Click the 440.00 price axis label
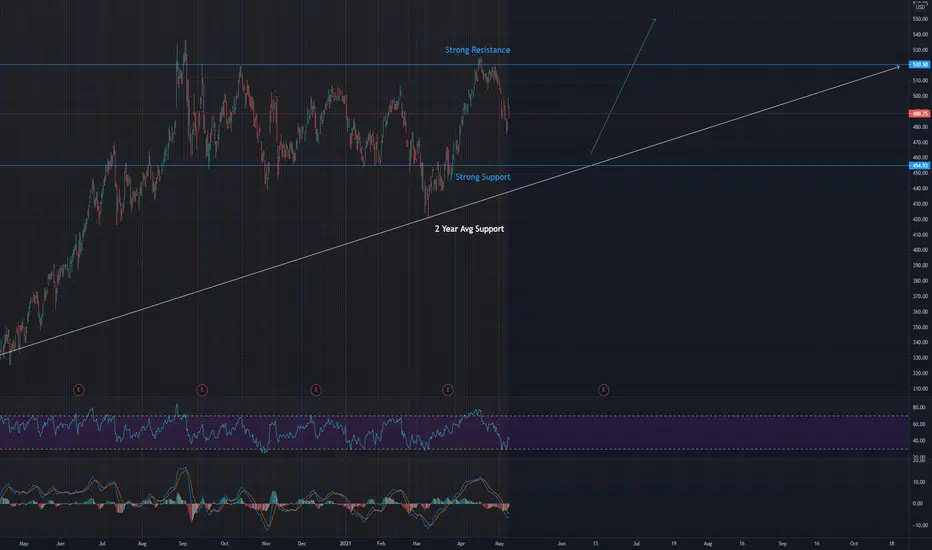This screenshot has width=932, height=550. 920,188
